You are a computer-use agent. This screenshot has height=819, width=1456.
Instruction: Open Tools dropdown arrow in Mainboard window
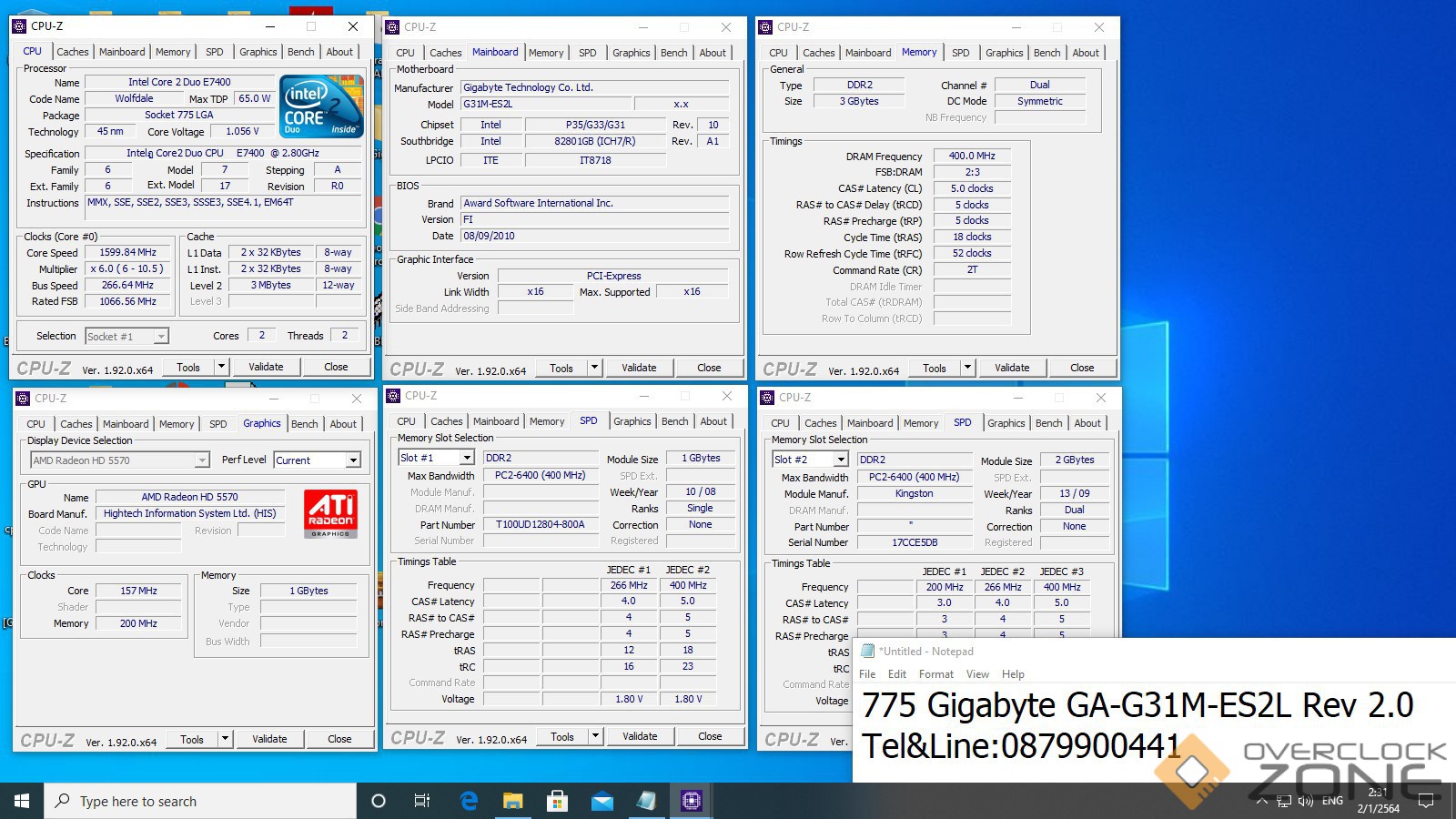[594, 368]
